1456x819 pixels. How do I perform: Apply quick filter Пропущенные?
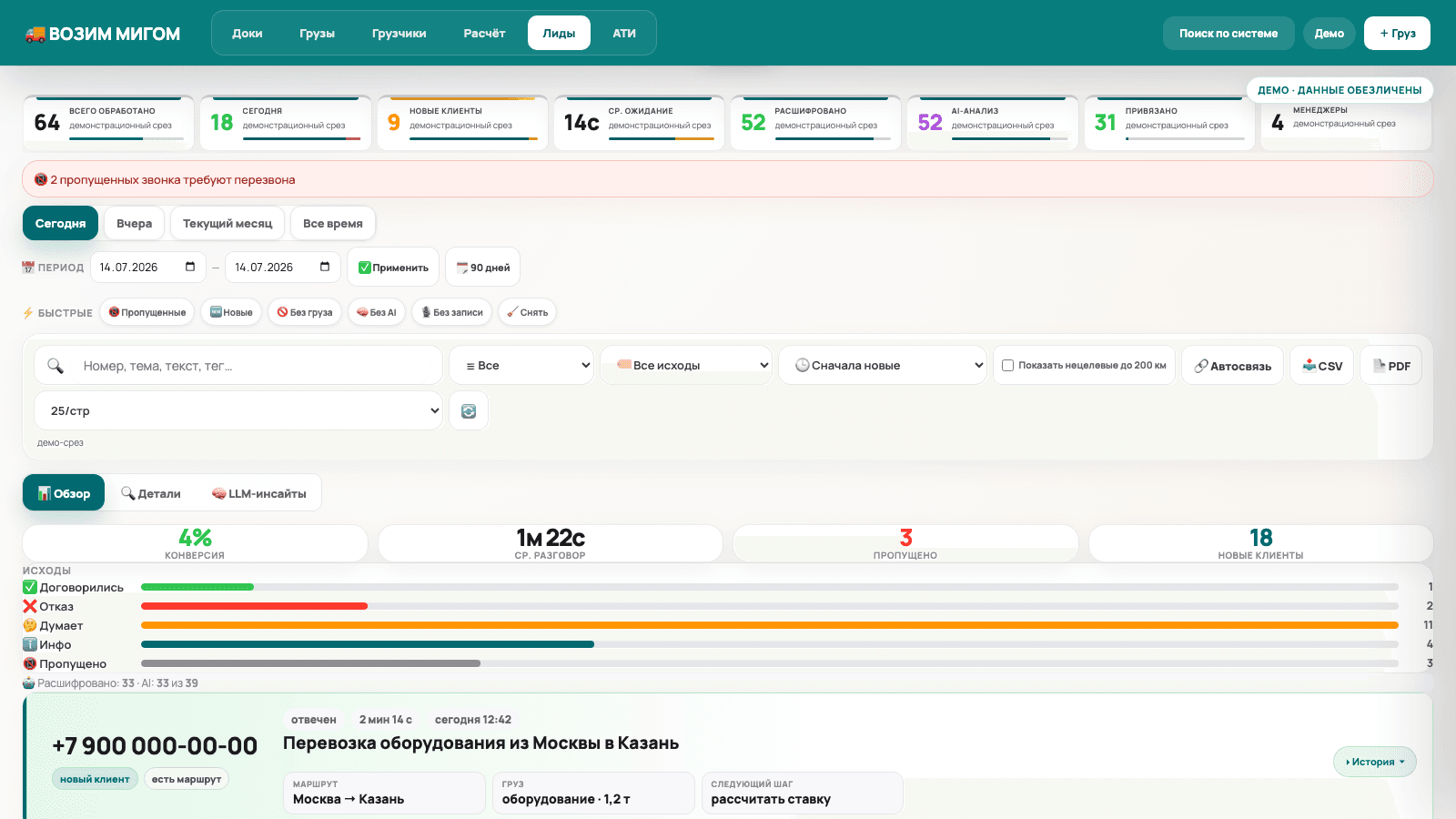[147, 312]
